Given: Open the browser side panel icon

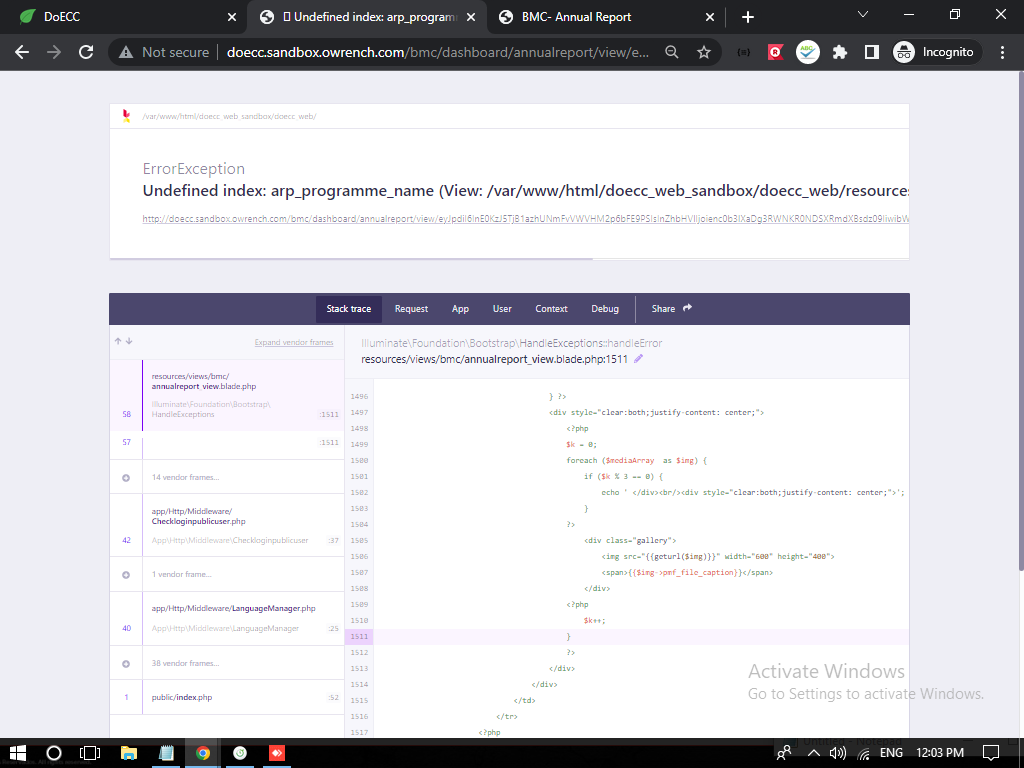Looking at the screenshot, I should [872, 52].
